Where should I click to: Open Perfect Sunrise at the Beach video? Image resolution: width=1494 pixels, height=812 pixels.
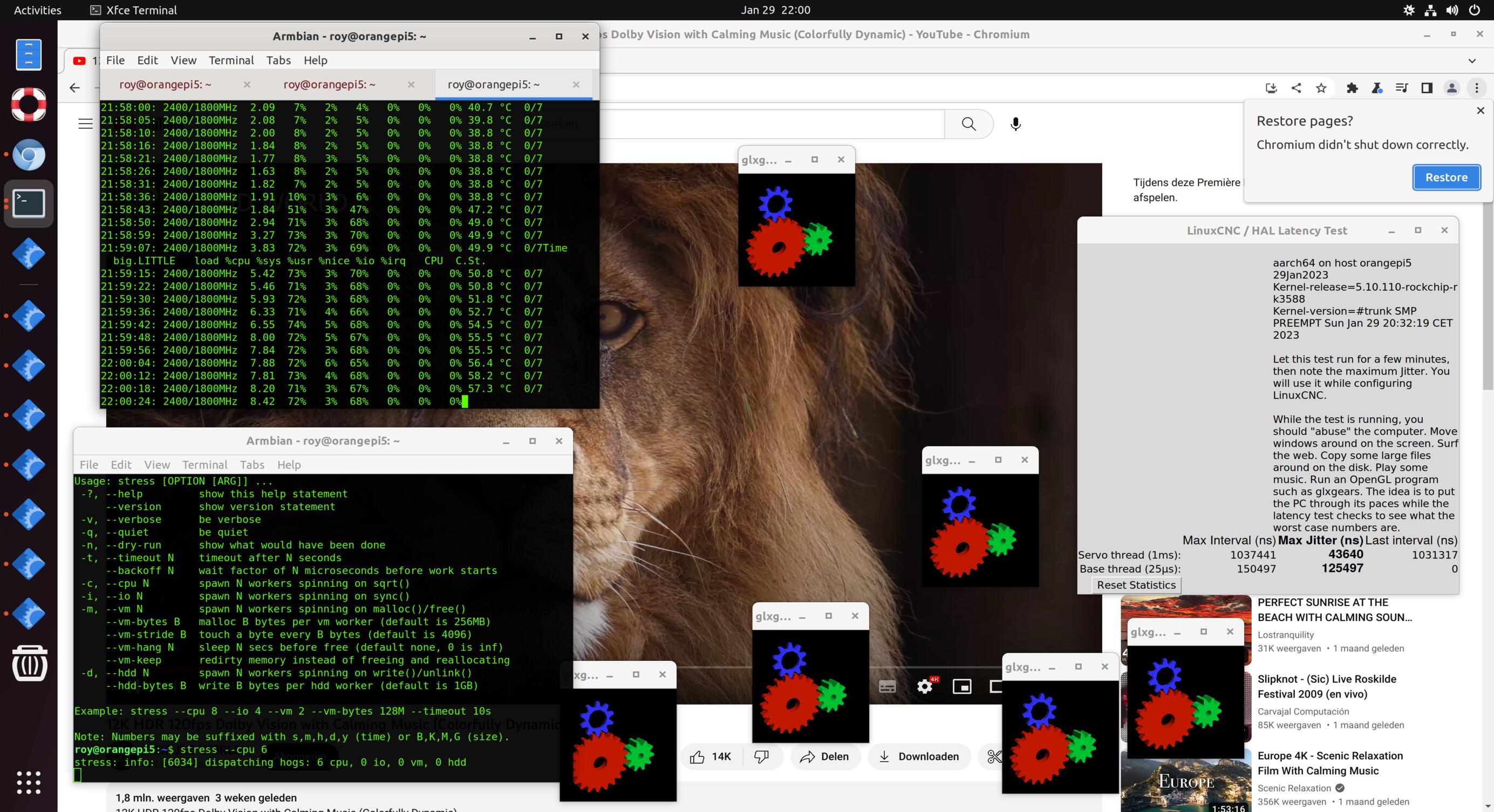(1334, 610)
